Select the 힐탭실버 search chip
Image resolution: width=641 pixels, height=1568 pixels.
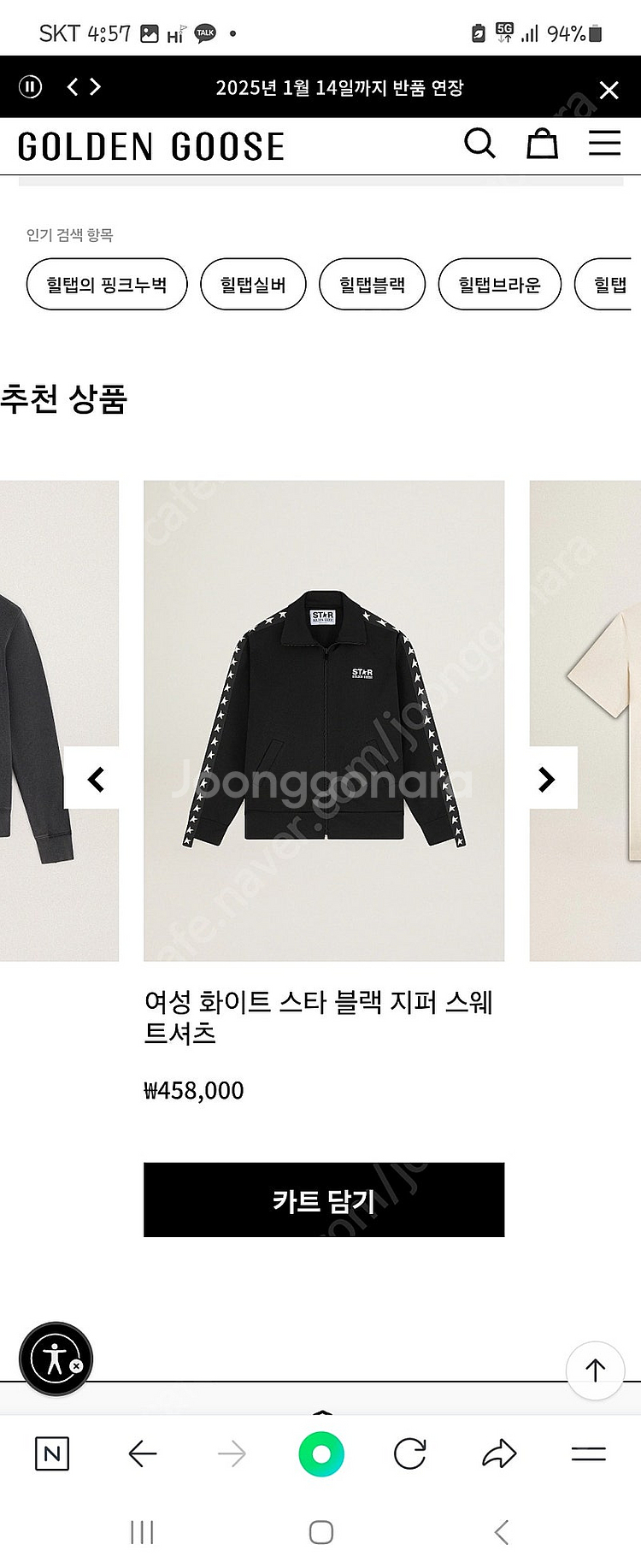(253, 284)
